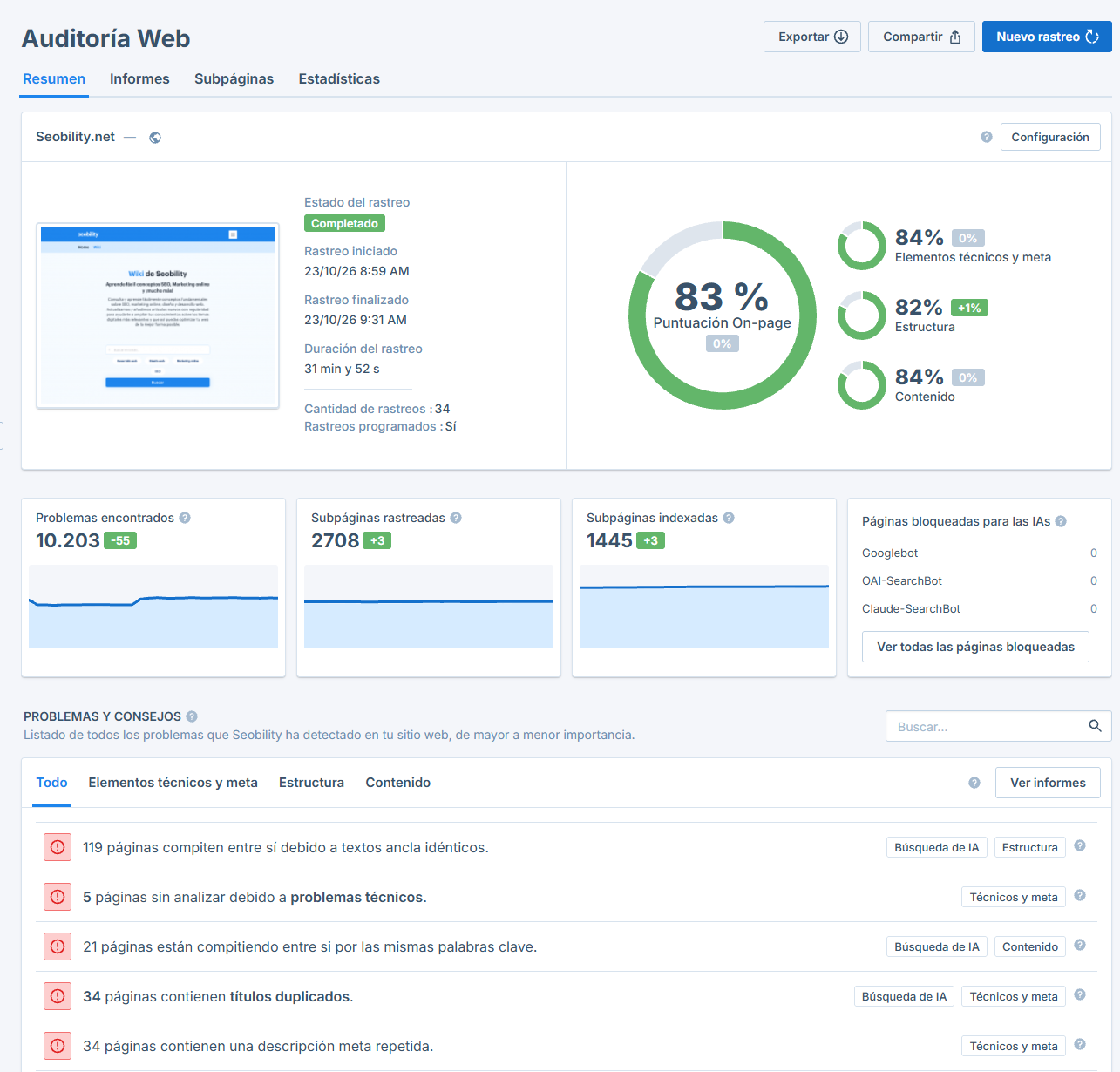The image size is (1120, 1072).
Task: Click the 83% Puntuación On-page donut chart
Action: coord(723,315)
